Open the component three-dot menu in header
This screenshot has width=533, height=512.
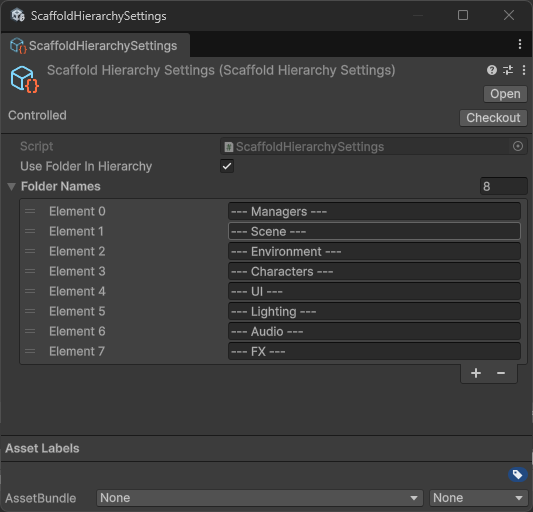point(524,70)
